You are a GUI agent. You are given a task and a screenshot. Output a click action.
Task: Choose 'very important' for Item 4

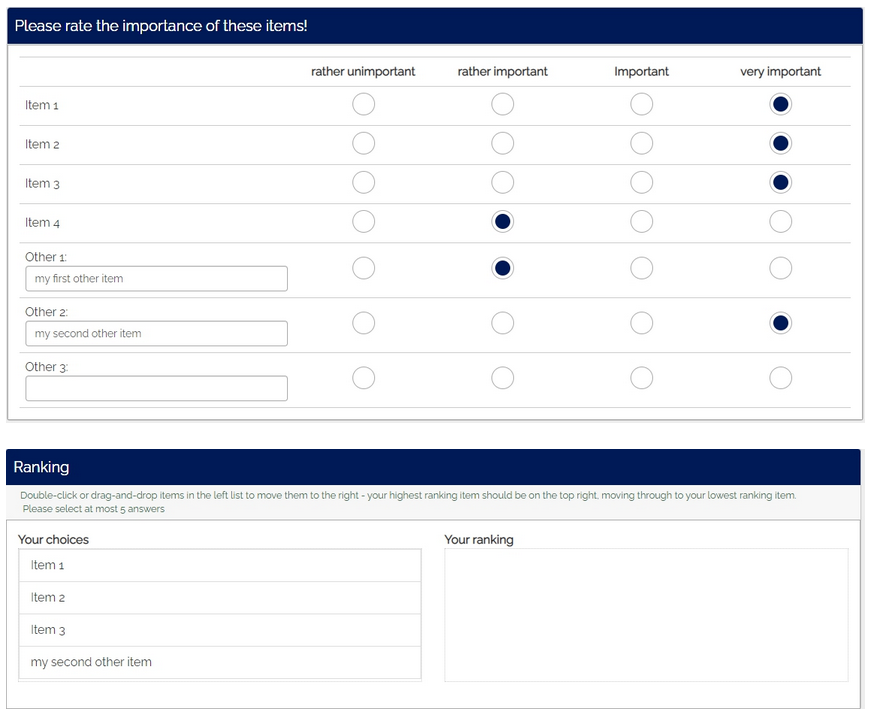[x=781, y=221]
